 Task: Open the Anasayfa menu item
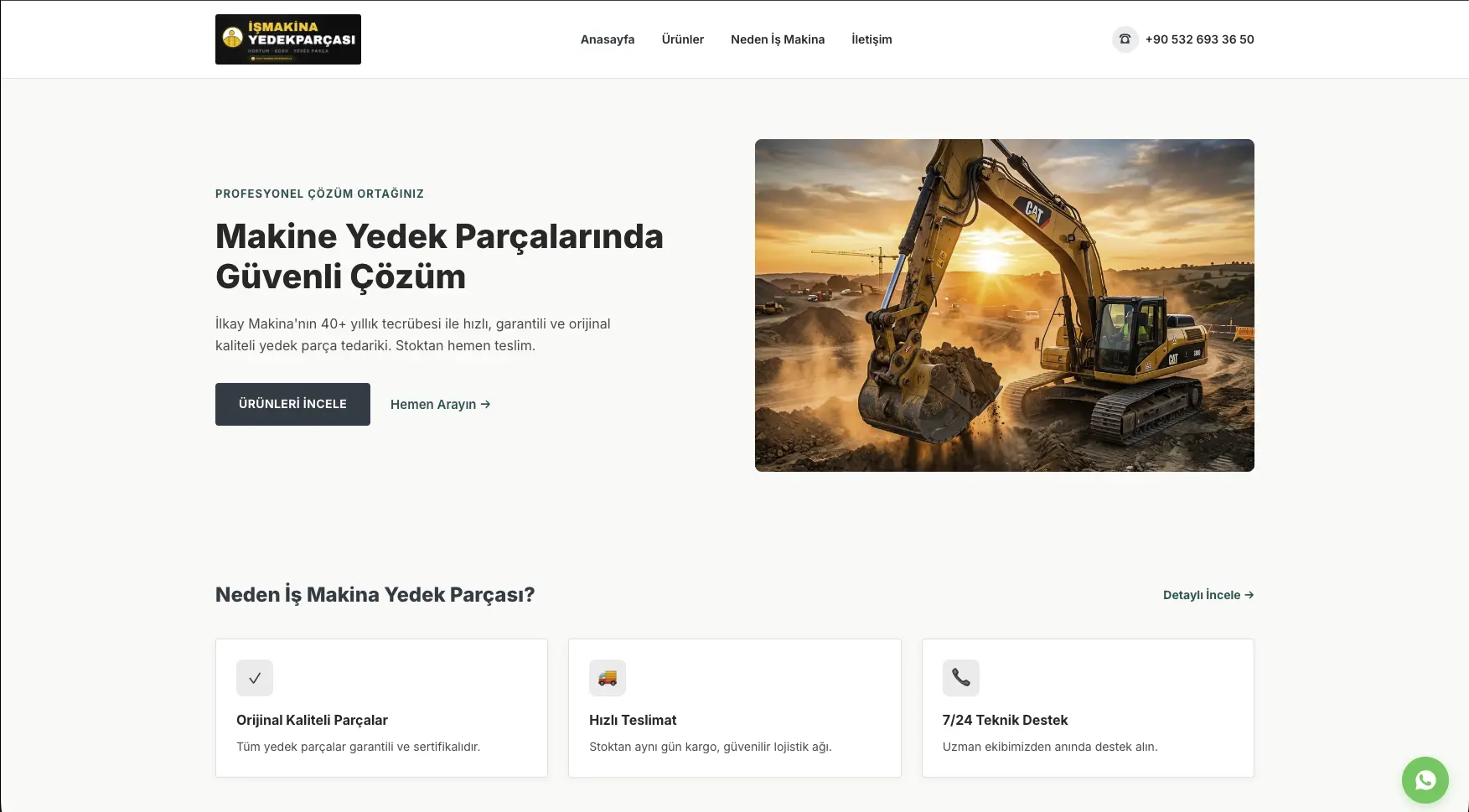coord(608,39)
